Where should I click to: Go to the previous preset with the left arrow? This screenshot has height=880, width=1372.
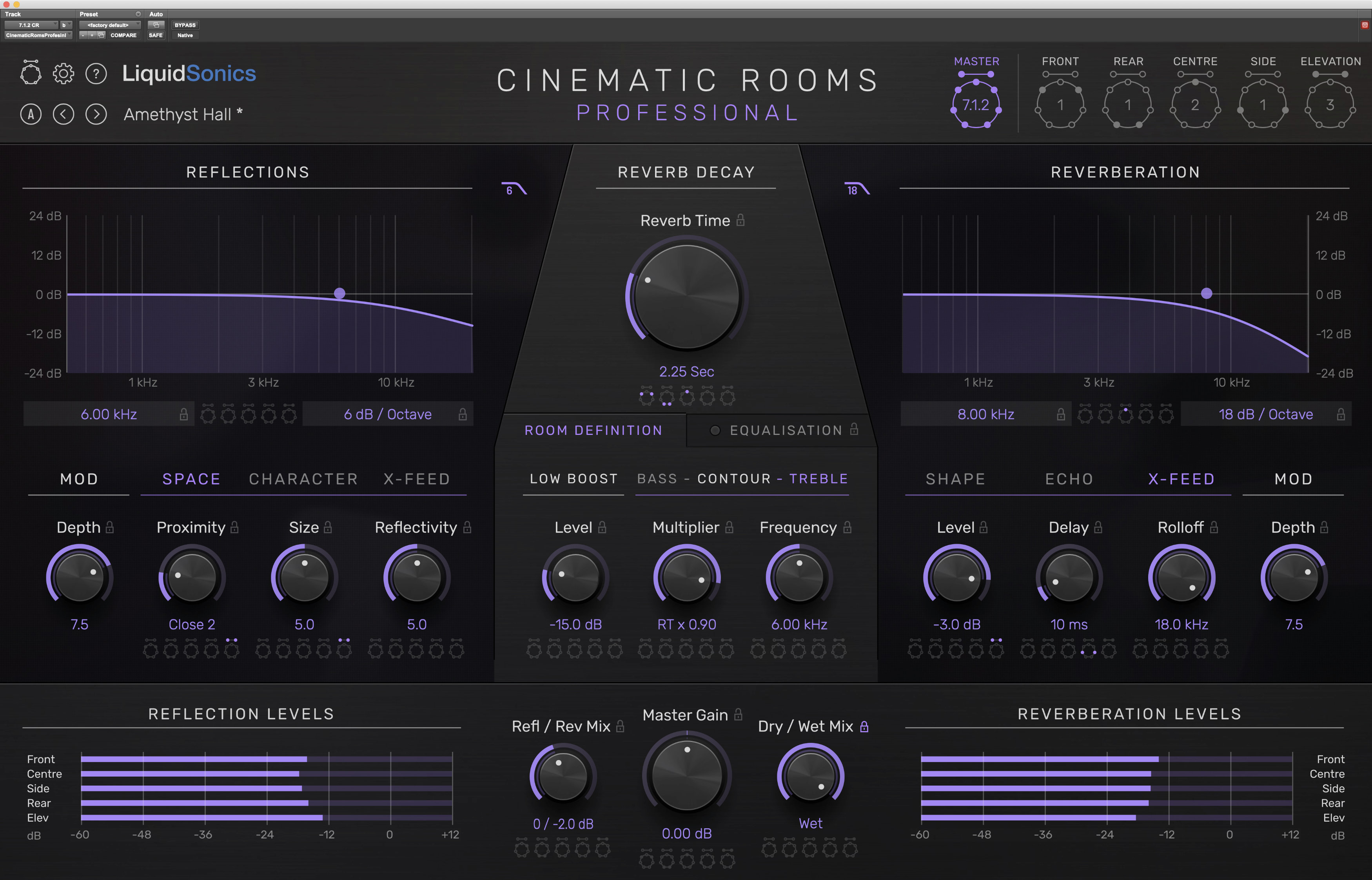(x=64, y=114)
